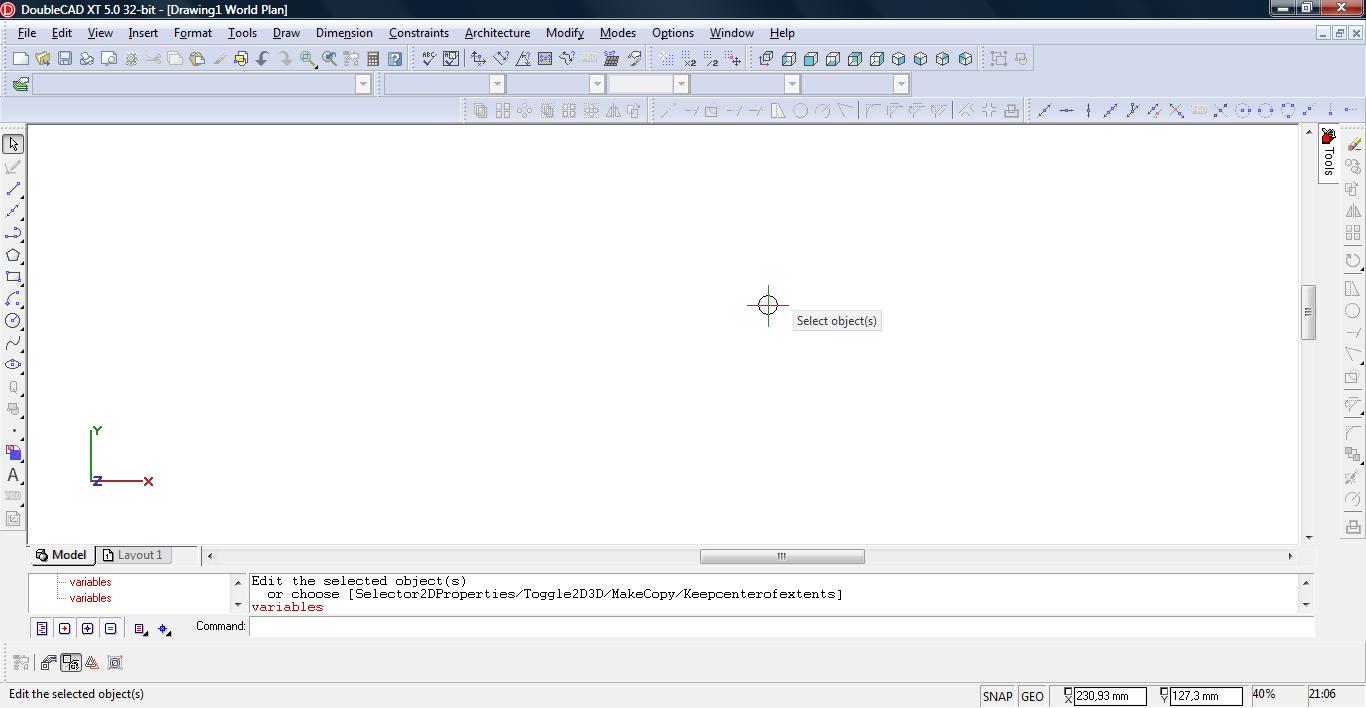Expand the rightmost properties toolbar dropdown
This screenshot has height=708, width=1366.
click(900, 84)
